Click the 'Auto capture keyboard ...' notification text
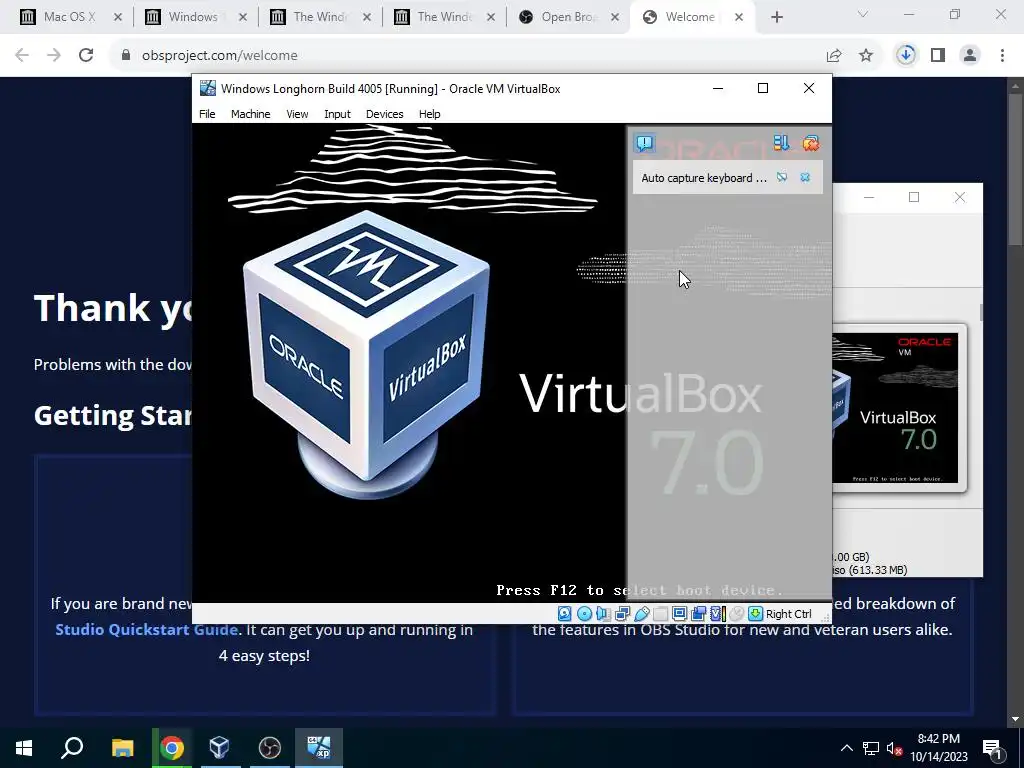 [704, 178]
